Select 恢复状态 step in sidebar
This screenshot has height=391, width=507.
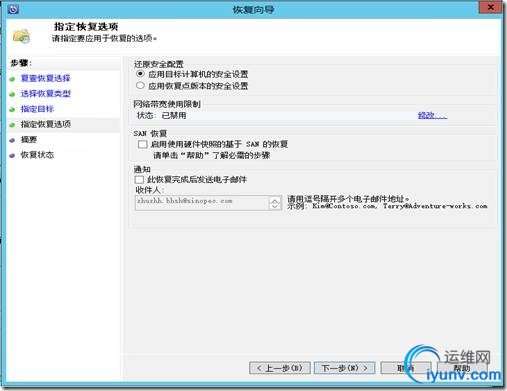37,155
